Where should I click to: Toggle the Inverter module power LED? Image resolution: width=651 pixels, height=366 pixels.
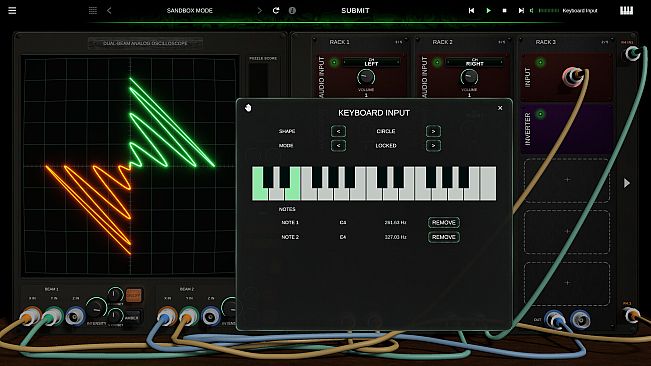[540, 114]
